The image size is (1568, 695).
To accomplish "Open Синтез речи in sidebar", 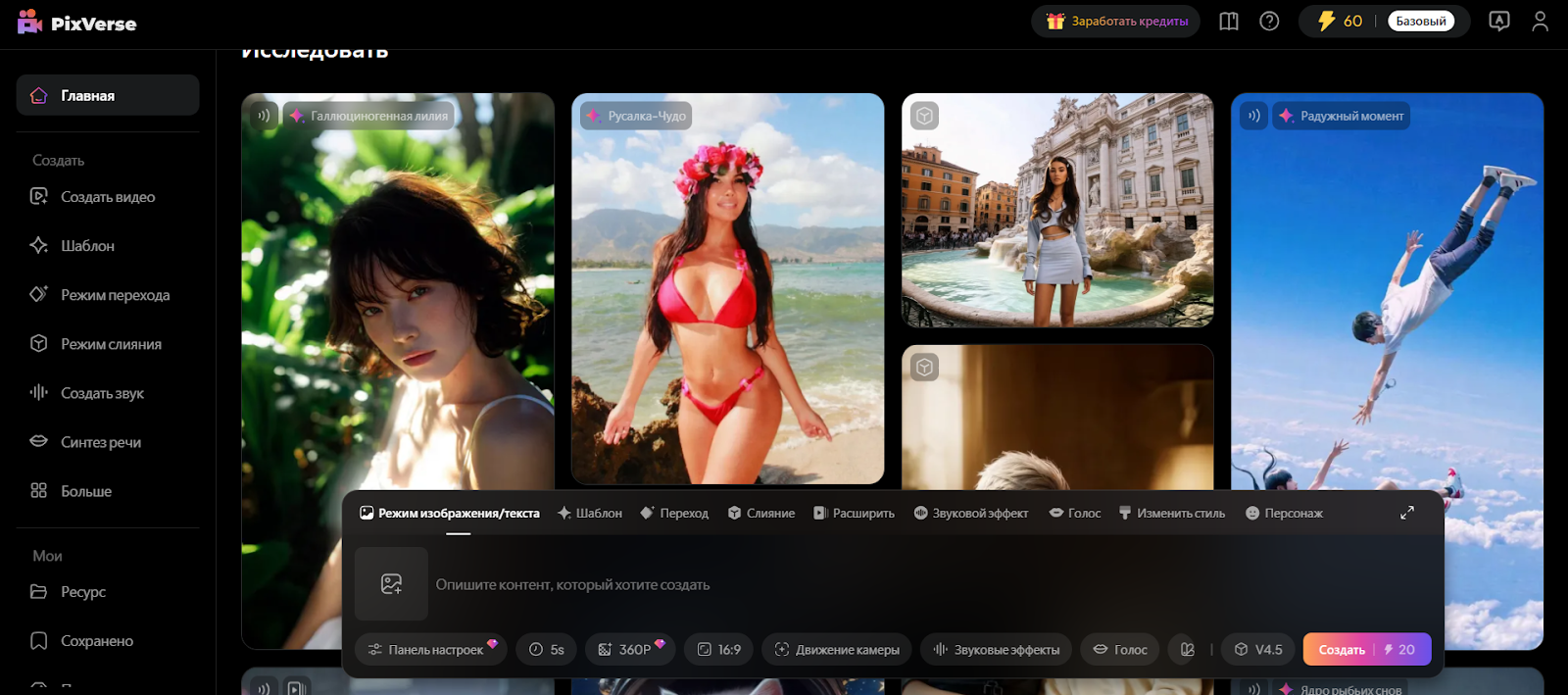I will point(108,442).
